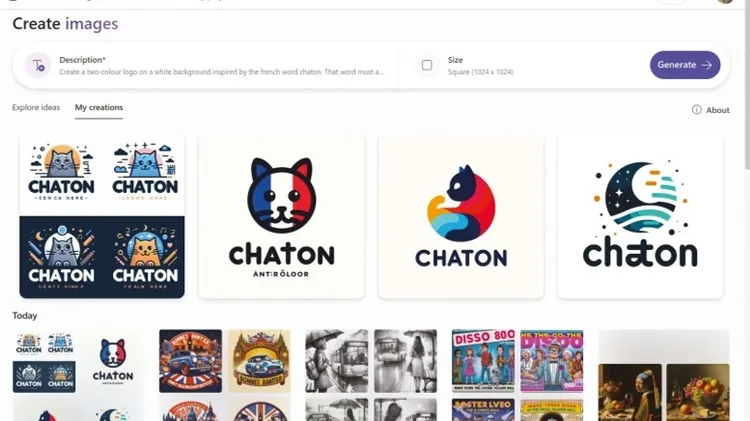This screenshot has width=750, height=421.
Task: Open the French flag cat logo
Action: coord(281,217)
